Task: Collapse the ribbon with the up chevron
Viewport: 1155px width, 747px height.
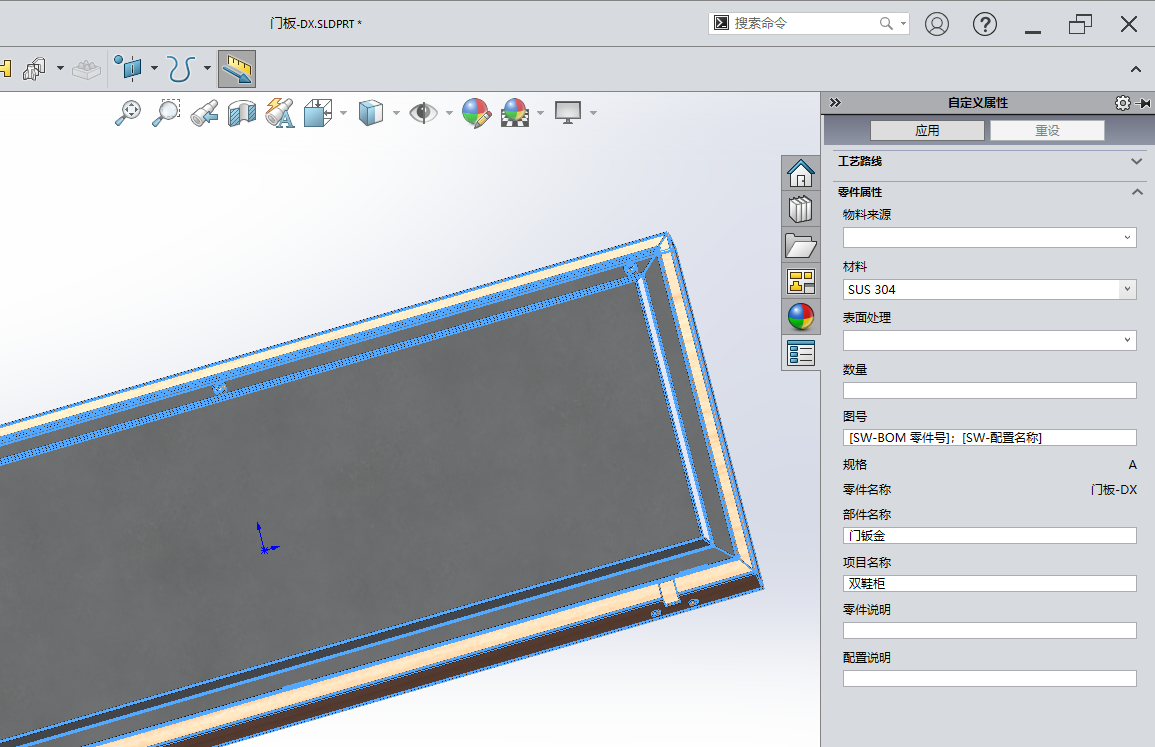Action: 1136,69
